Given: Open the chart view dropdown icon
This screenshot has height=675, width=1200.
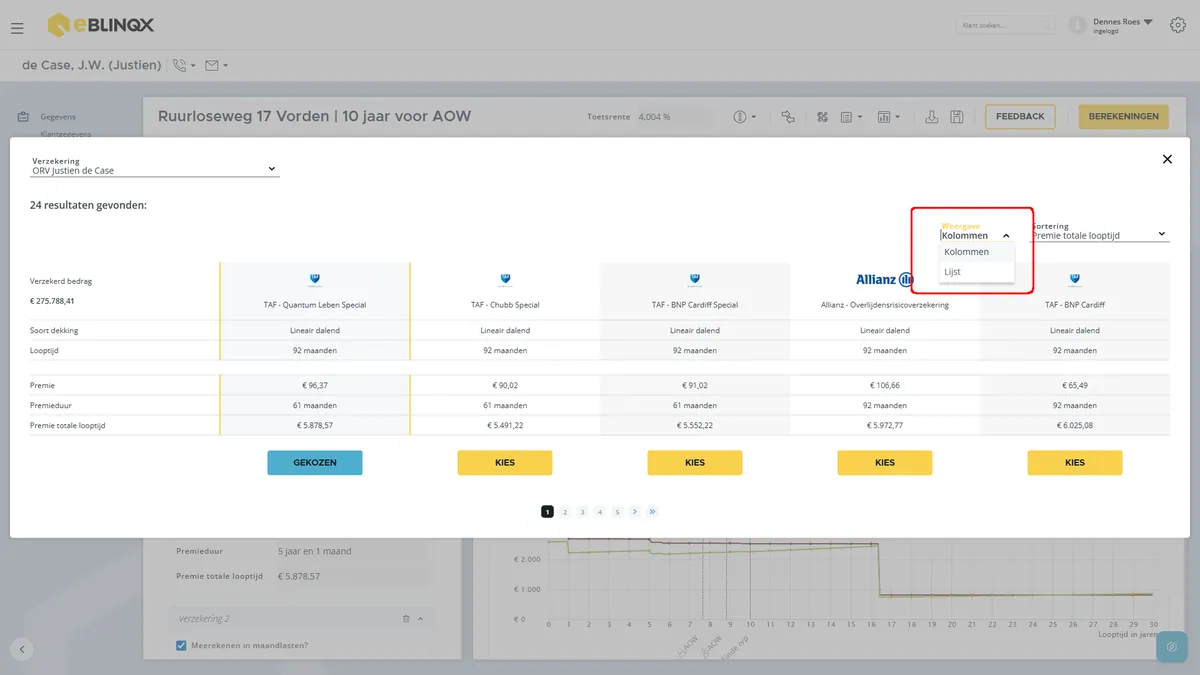Looking at the screenshot, I should [888, 117].
